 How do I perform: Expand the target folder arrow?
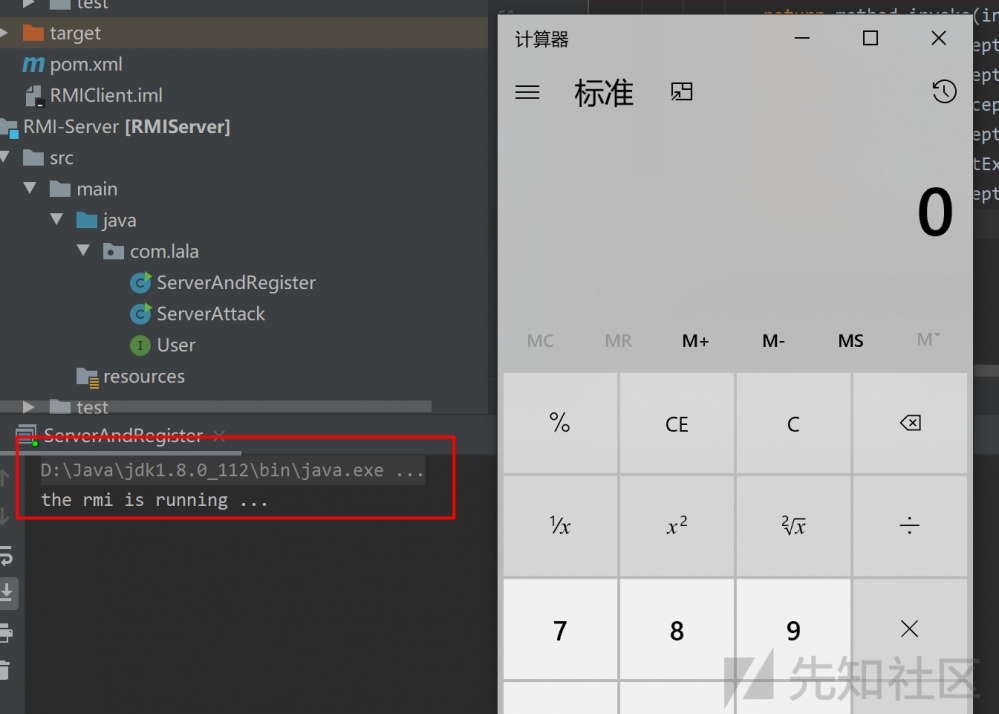coord(6,32)
